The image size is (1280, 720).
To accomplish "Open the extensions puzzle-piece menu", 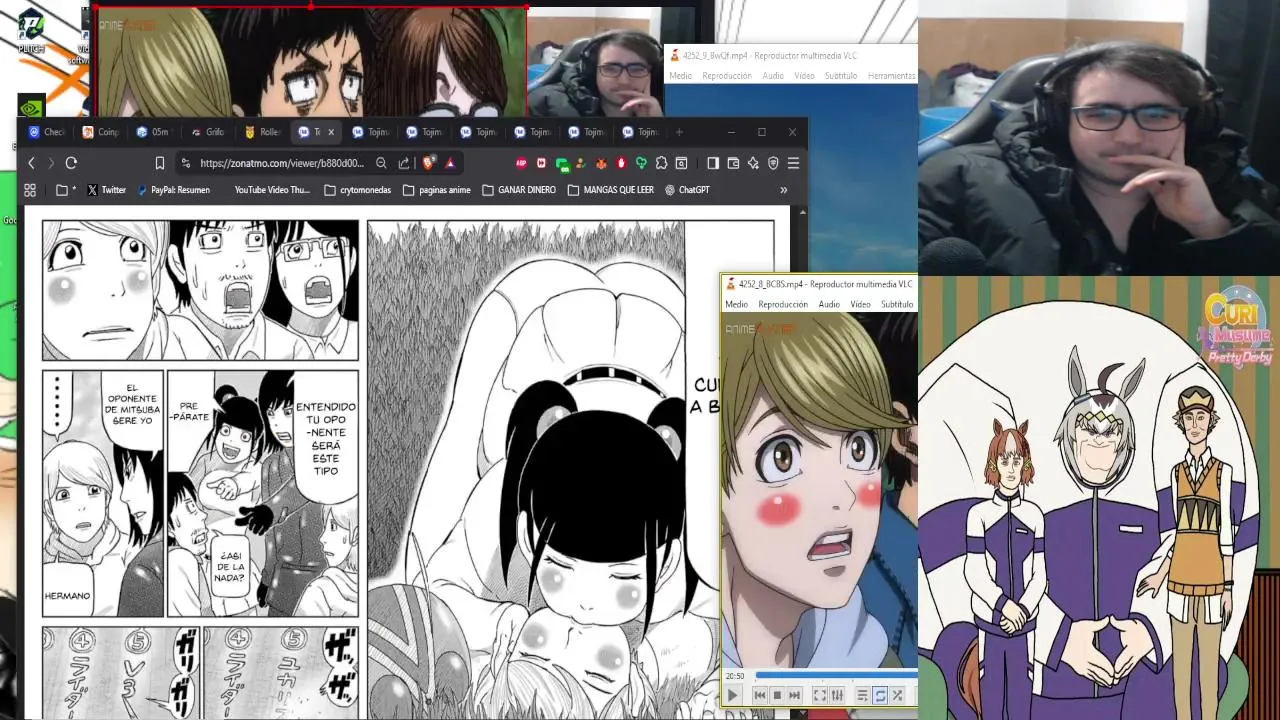I will (x=661, y=163).
